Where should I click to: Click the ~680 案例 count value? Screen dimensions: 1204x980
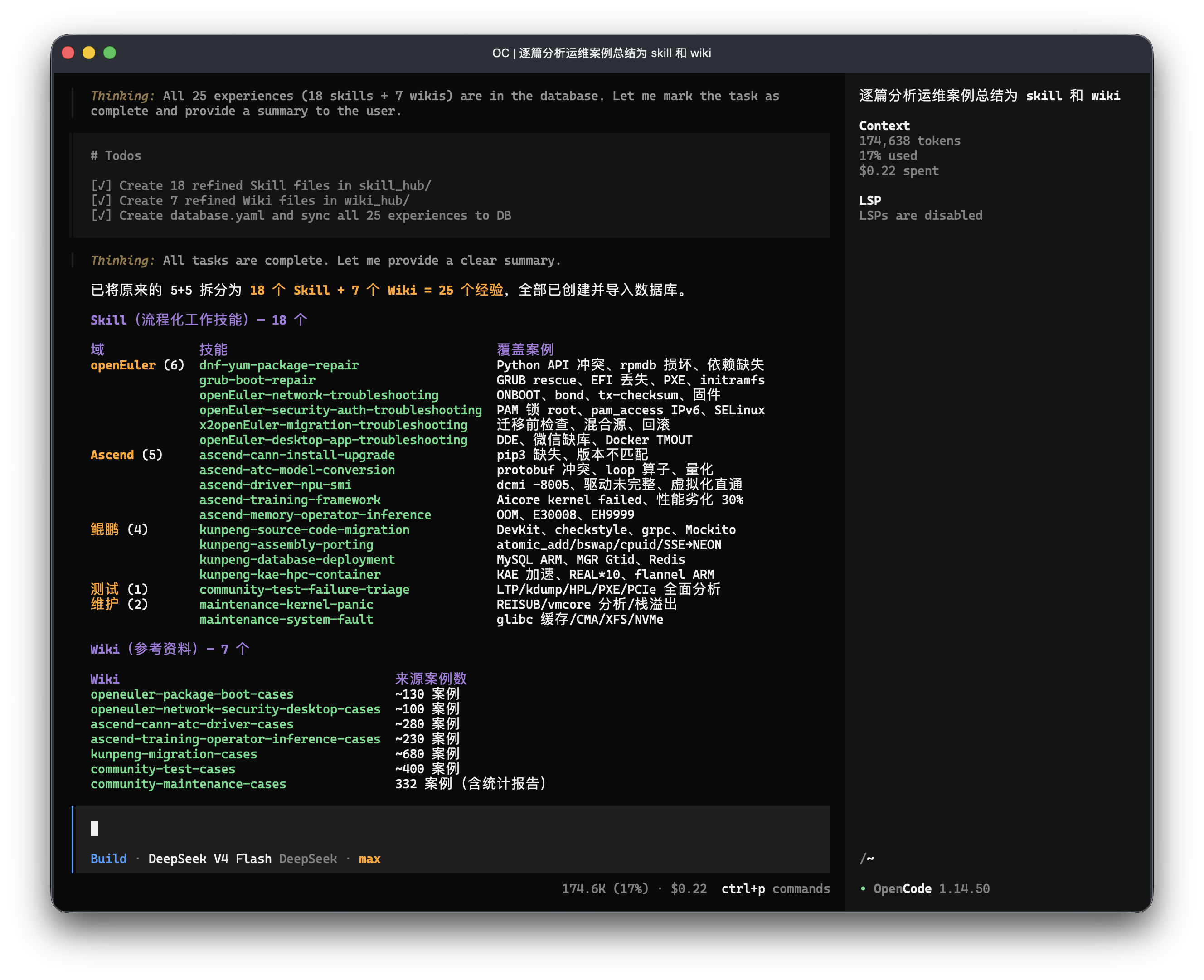(427, 754)
